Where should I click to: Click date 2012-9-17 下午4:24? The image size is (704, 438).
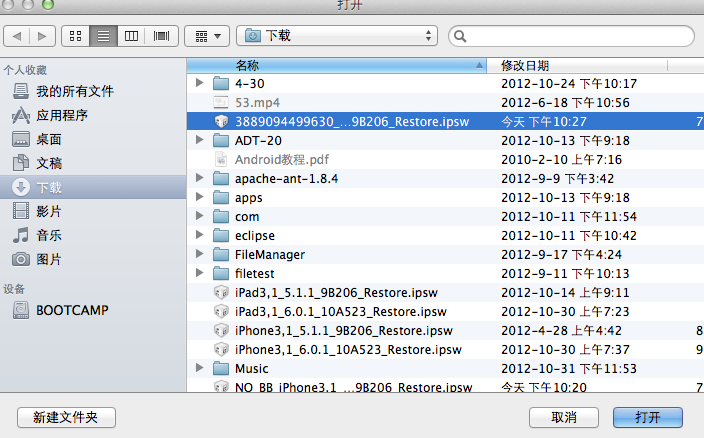pyautogui.click(x=561, y=254)
